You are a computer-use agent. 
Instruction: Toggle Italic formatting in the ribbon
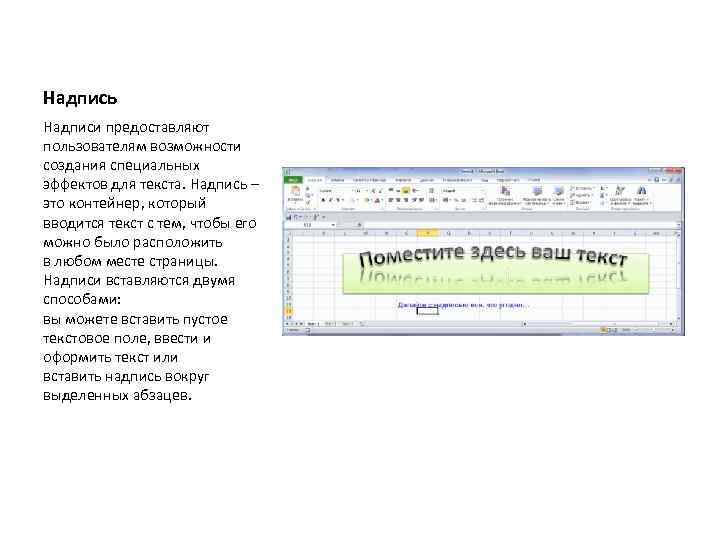(x=331, y=200)
